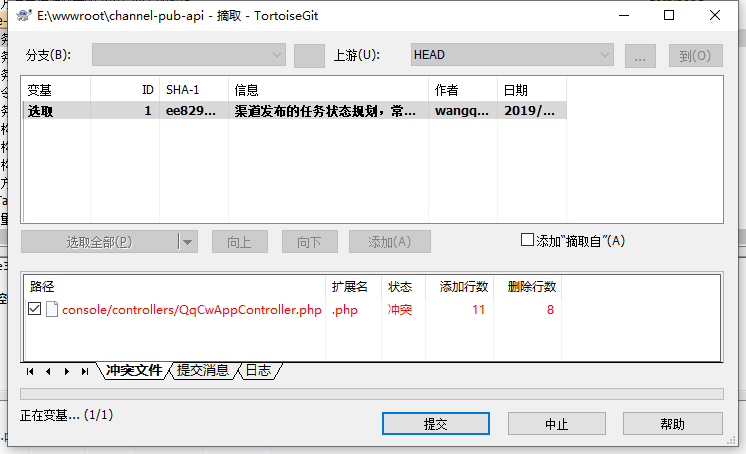Image resolution: width=746 pixels, height=454 pixels.
Task: Click the PHP file icon for QqCwAppController.php
Action: [x=52, y=309]
